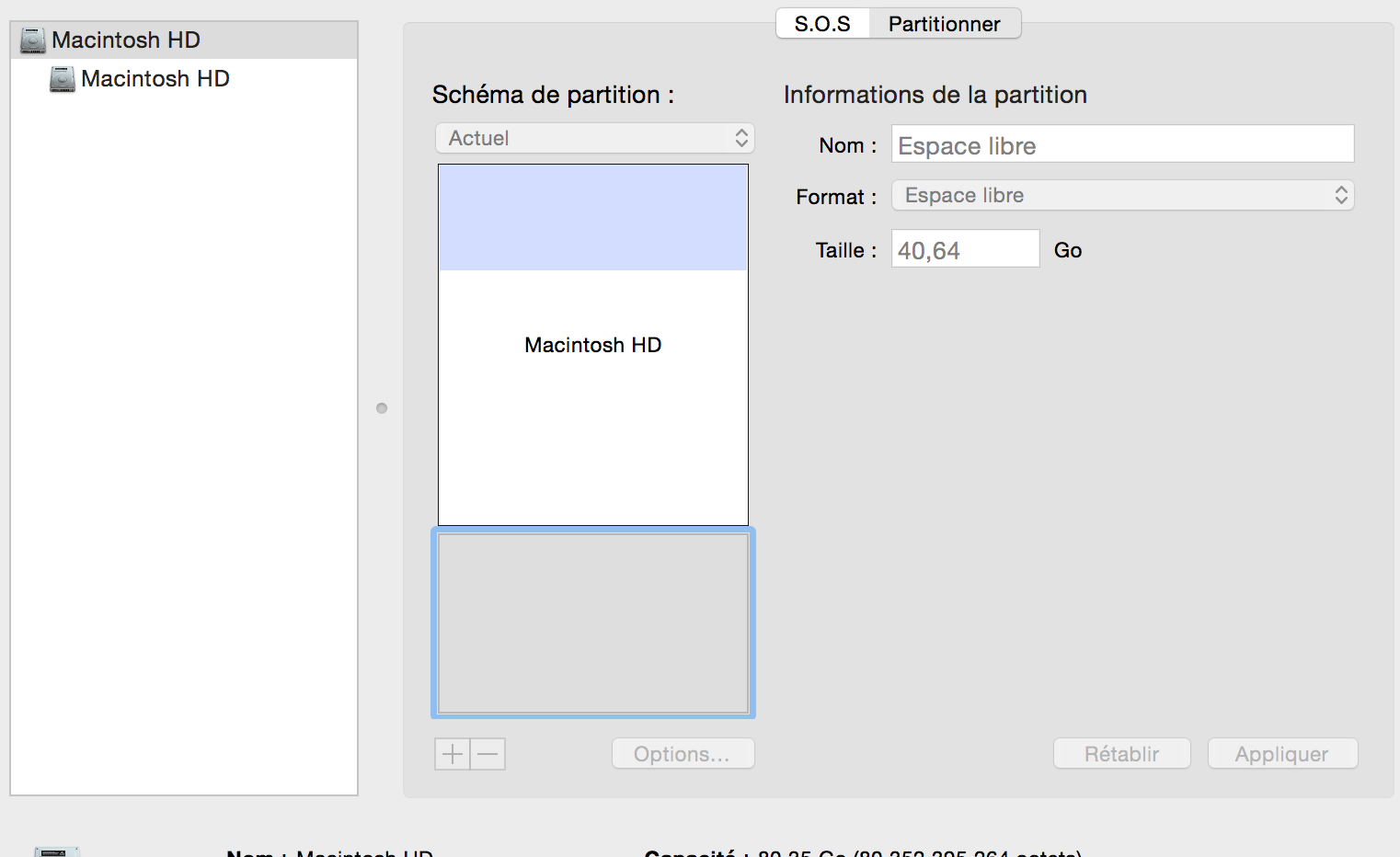1400x857 pixels.
Task: Click the Schéma de partition label
Action: (554, 95)
